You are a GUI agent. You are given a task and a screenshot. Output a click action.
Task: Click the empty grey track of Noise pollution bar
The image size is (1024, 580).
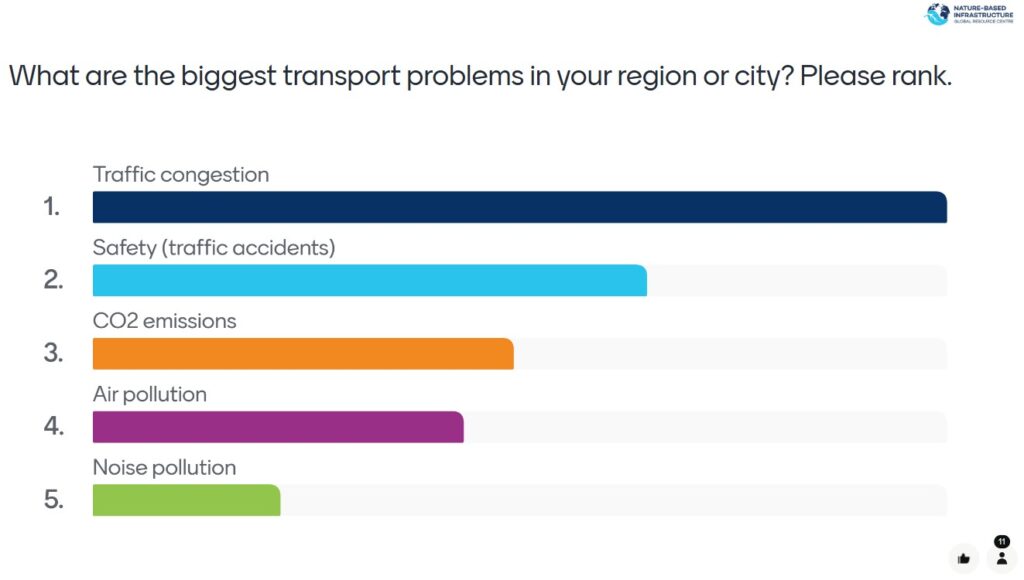pos(612,500)
